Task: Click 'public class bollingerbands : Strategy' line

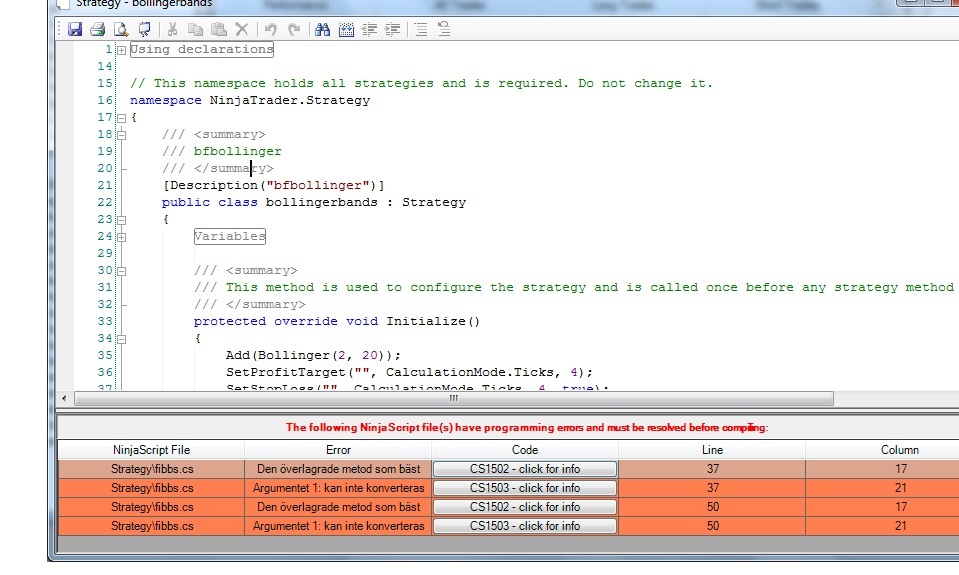Action: click(x=314, y=202)
